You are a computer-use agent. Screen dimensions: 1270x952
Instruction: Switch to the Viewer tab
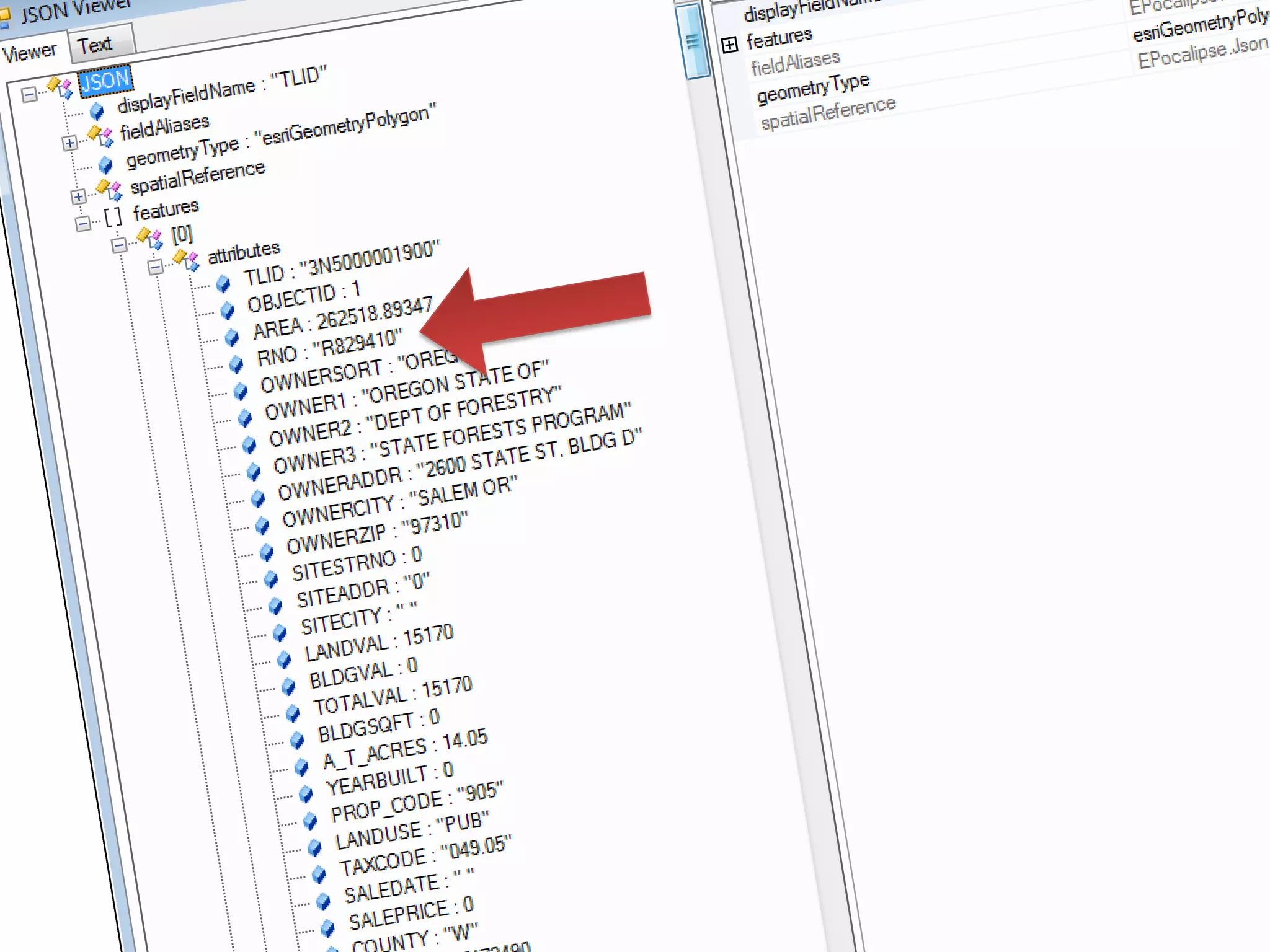(x=30, y=53)
